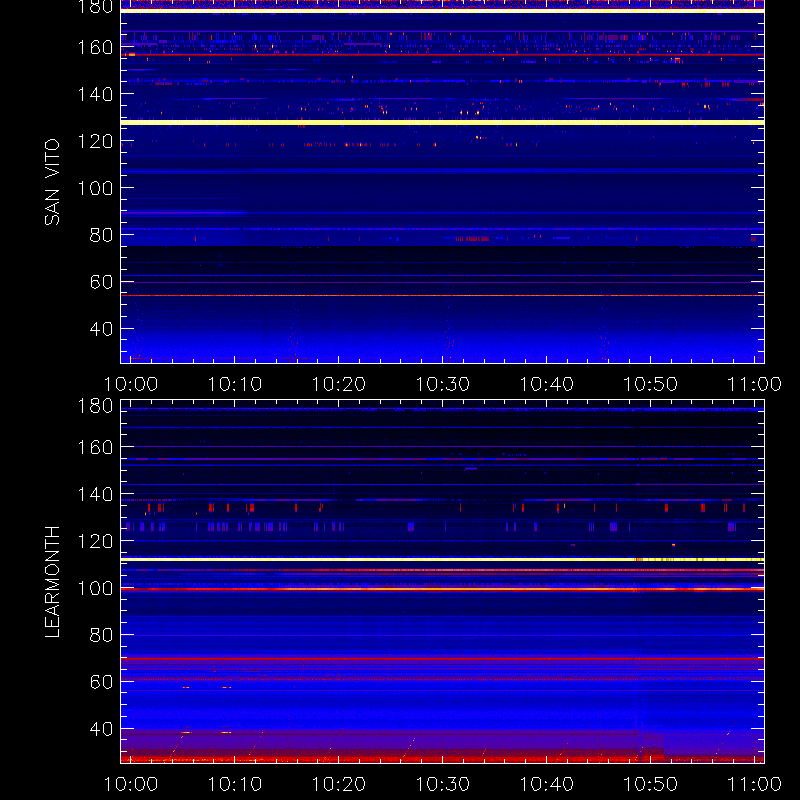Select the 160 tick label on SAN VITO axis

pyautogui.click(x=95, y=47)
